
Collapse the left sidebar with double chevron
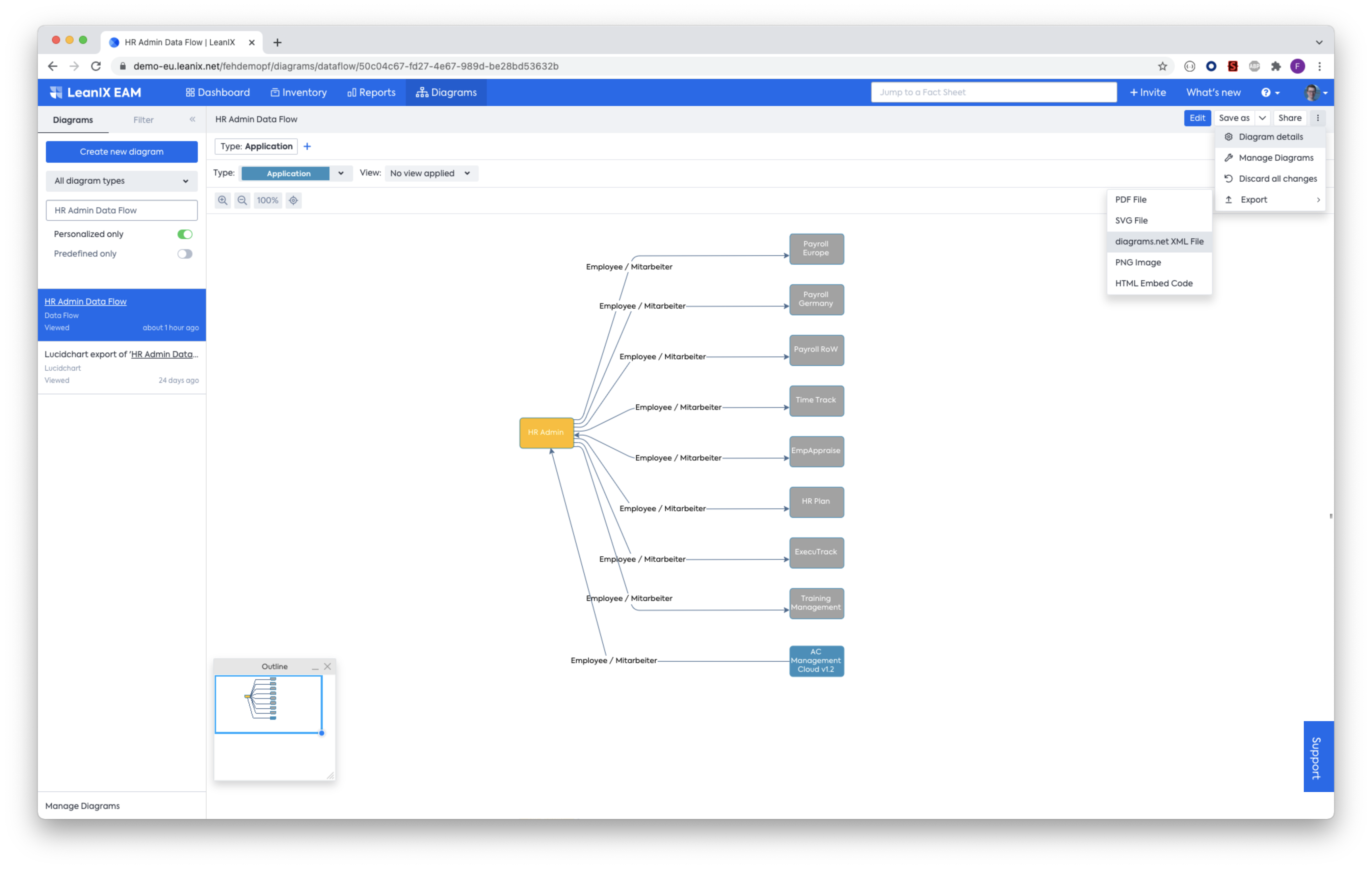click(192, 119)
